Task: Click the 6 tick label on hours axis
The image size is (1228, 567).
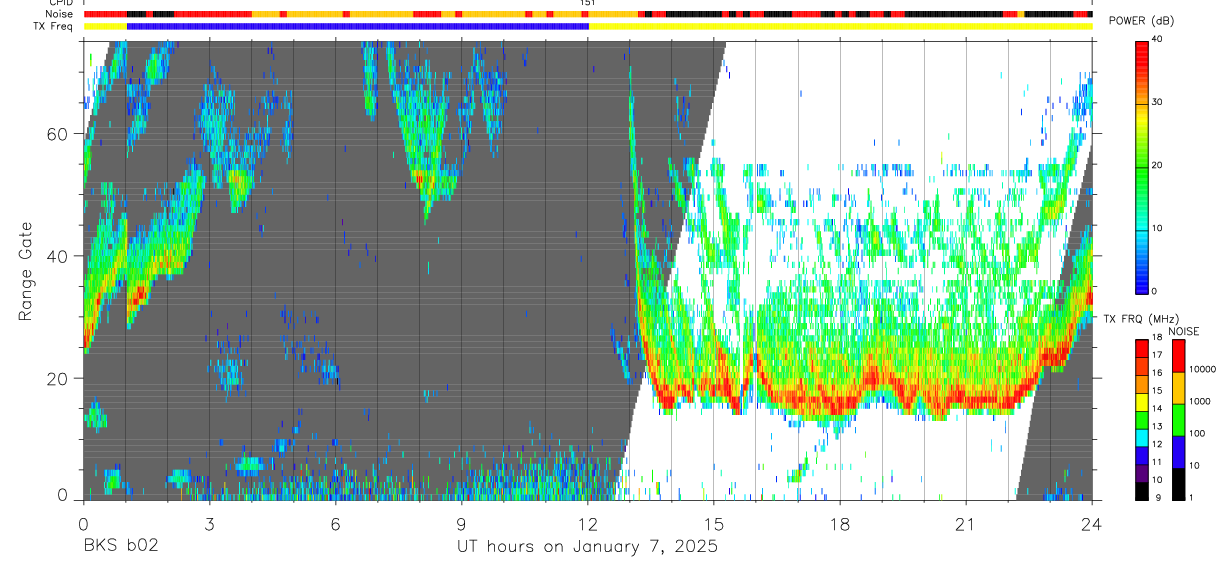Action: tap(335, 523)
